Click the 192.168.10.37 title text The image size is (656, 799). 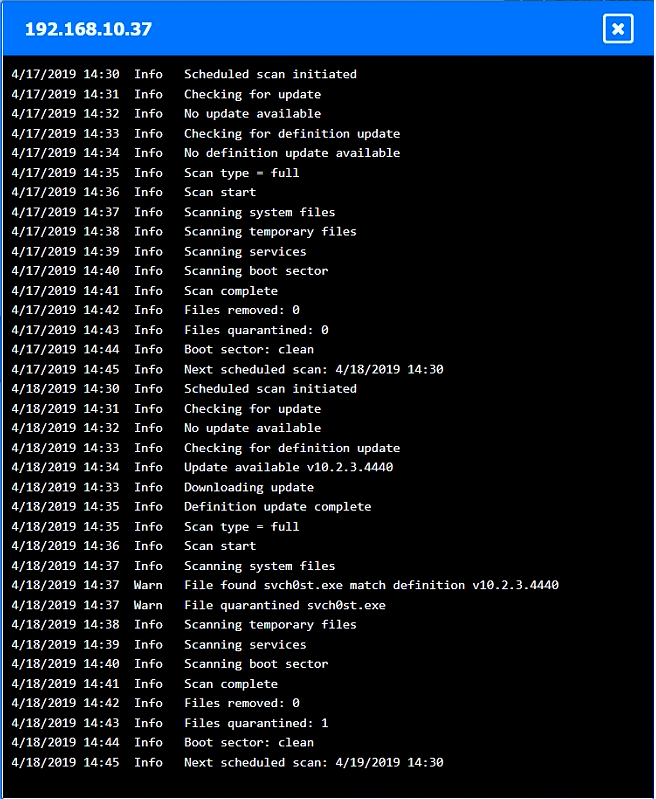(x=88, y=29)
